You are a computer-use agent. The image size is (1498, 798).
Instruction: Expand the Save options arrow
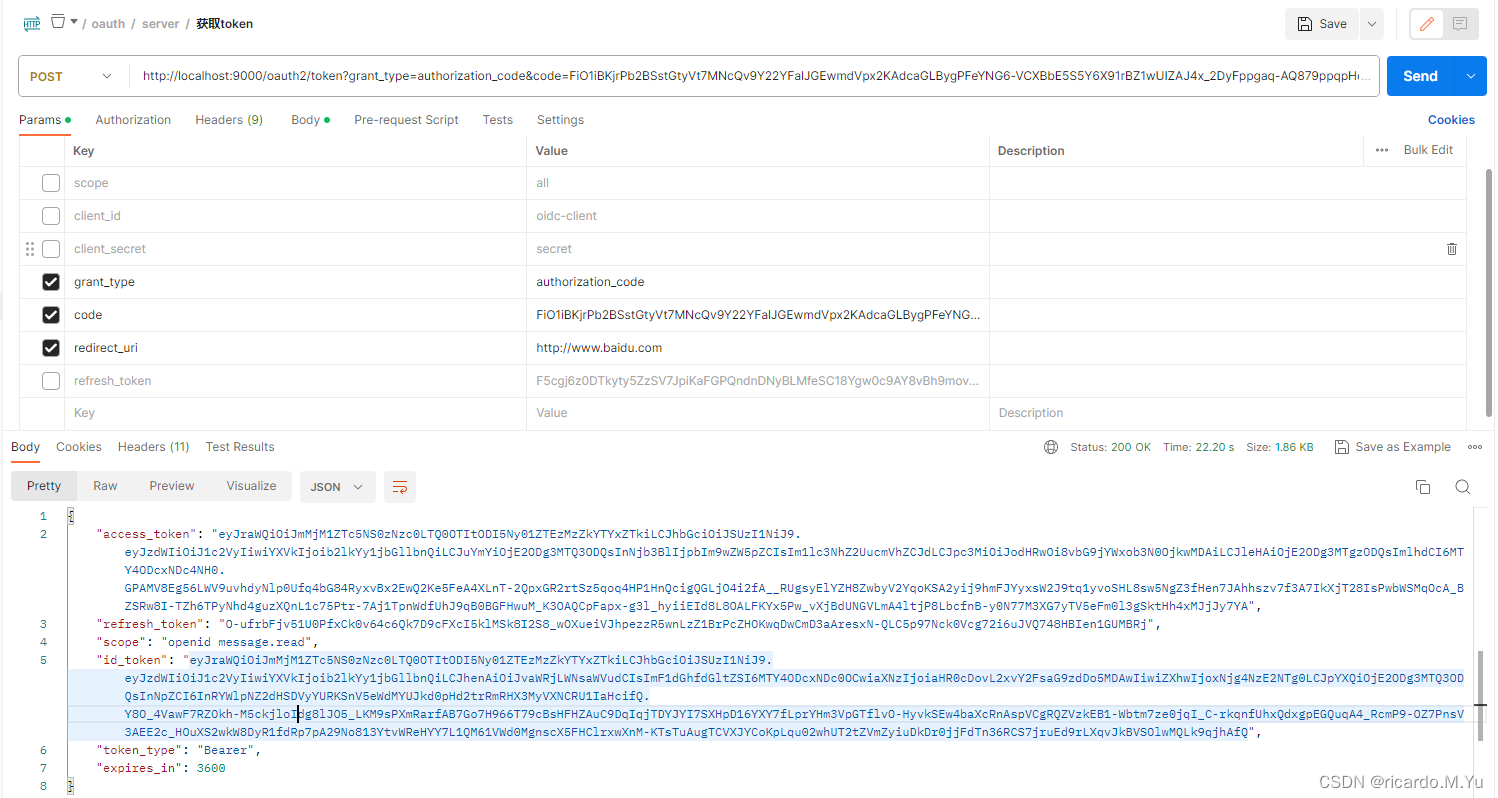(1371, 24)
